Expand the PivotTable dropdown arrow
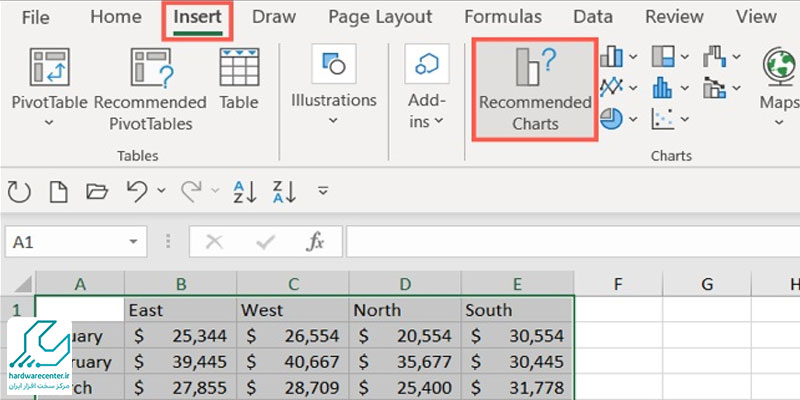 click(x=49, y=123)
